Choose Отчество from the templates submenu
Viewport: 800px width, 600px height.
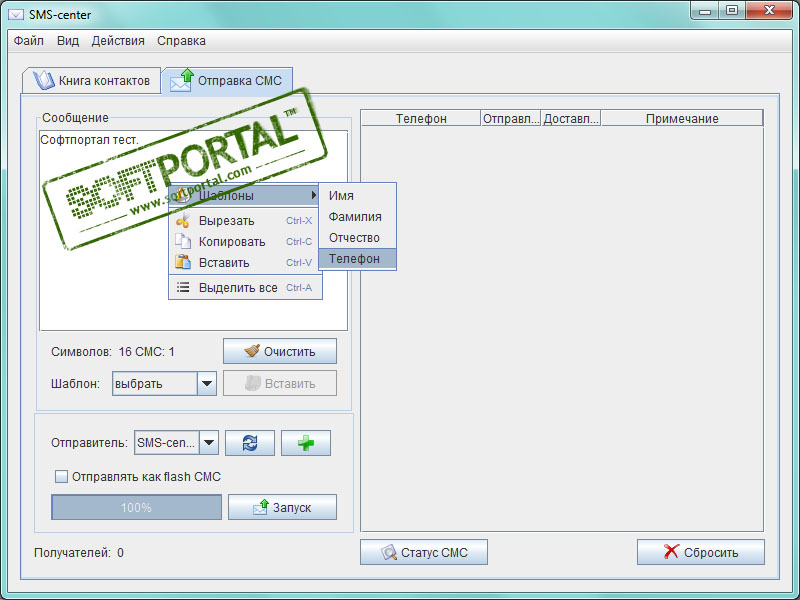click(357, 238)
